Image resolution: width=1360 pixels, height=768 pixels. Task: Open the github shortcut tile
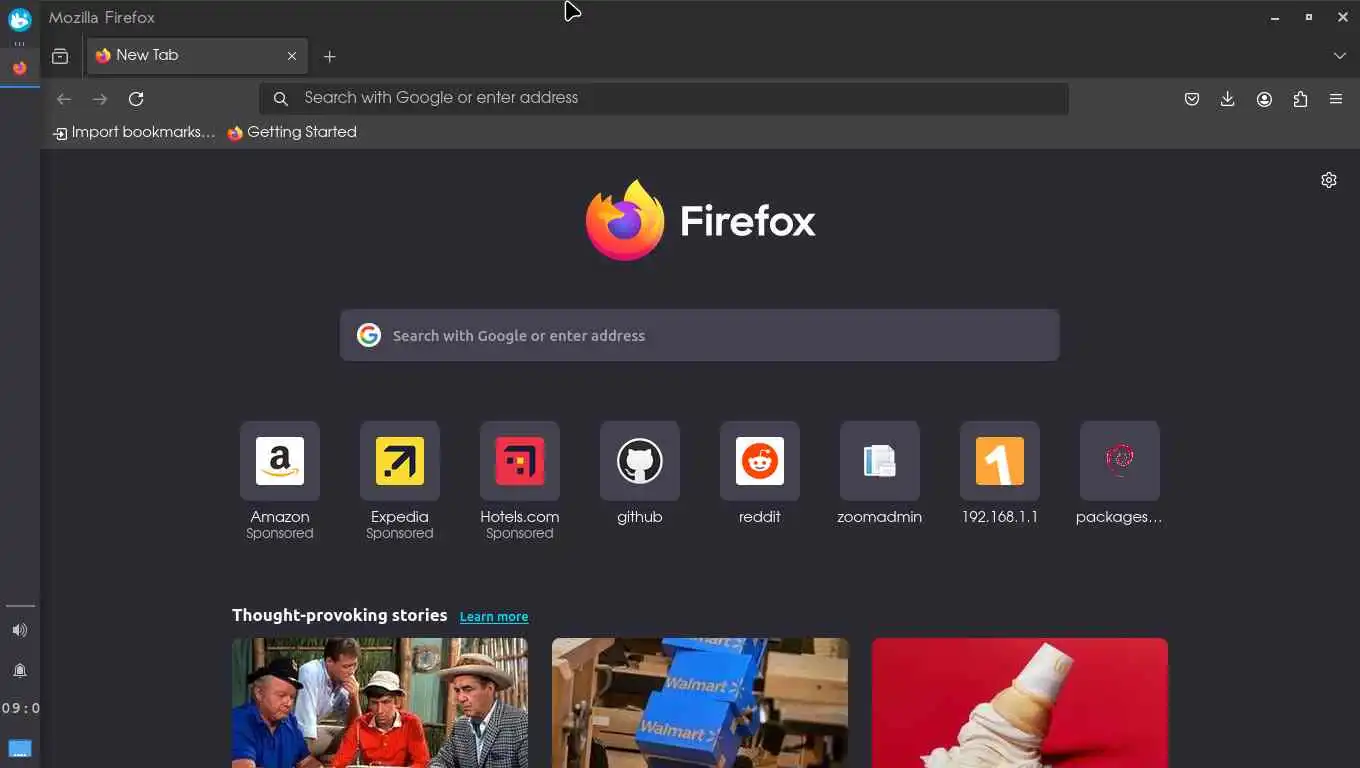click(640, 461)
